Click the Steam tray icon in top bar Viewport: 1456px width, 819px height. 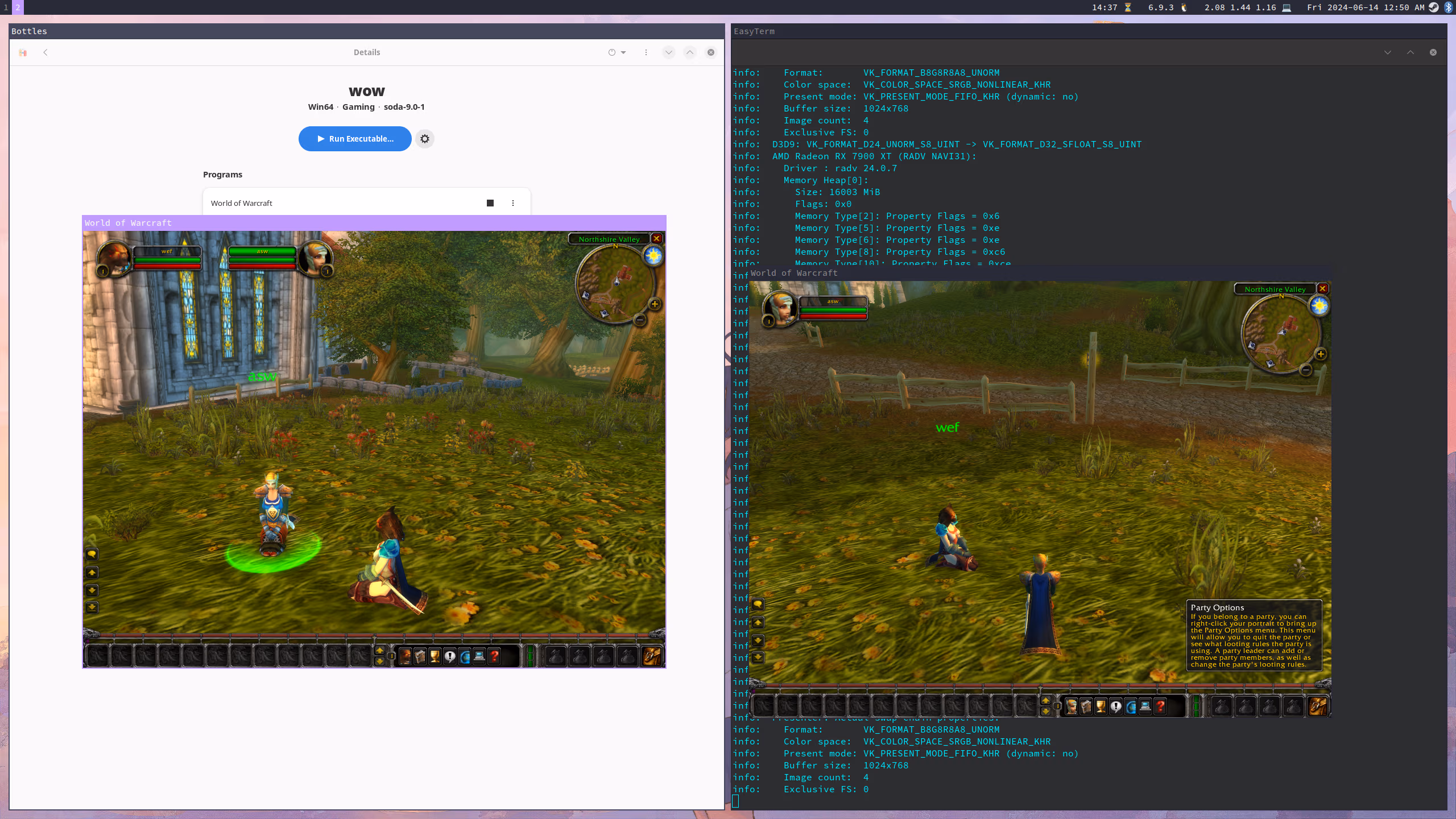coord(1434,7)
